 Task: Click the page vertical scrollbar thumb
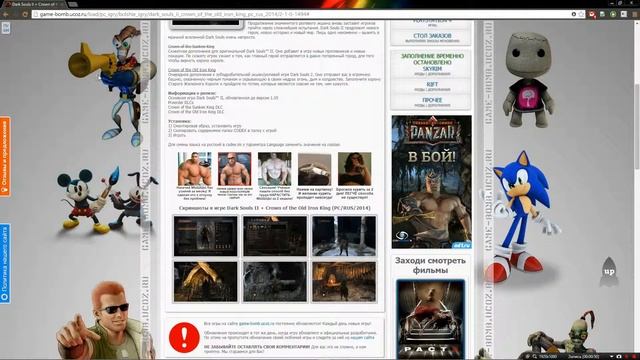637,127
